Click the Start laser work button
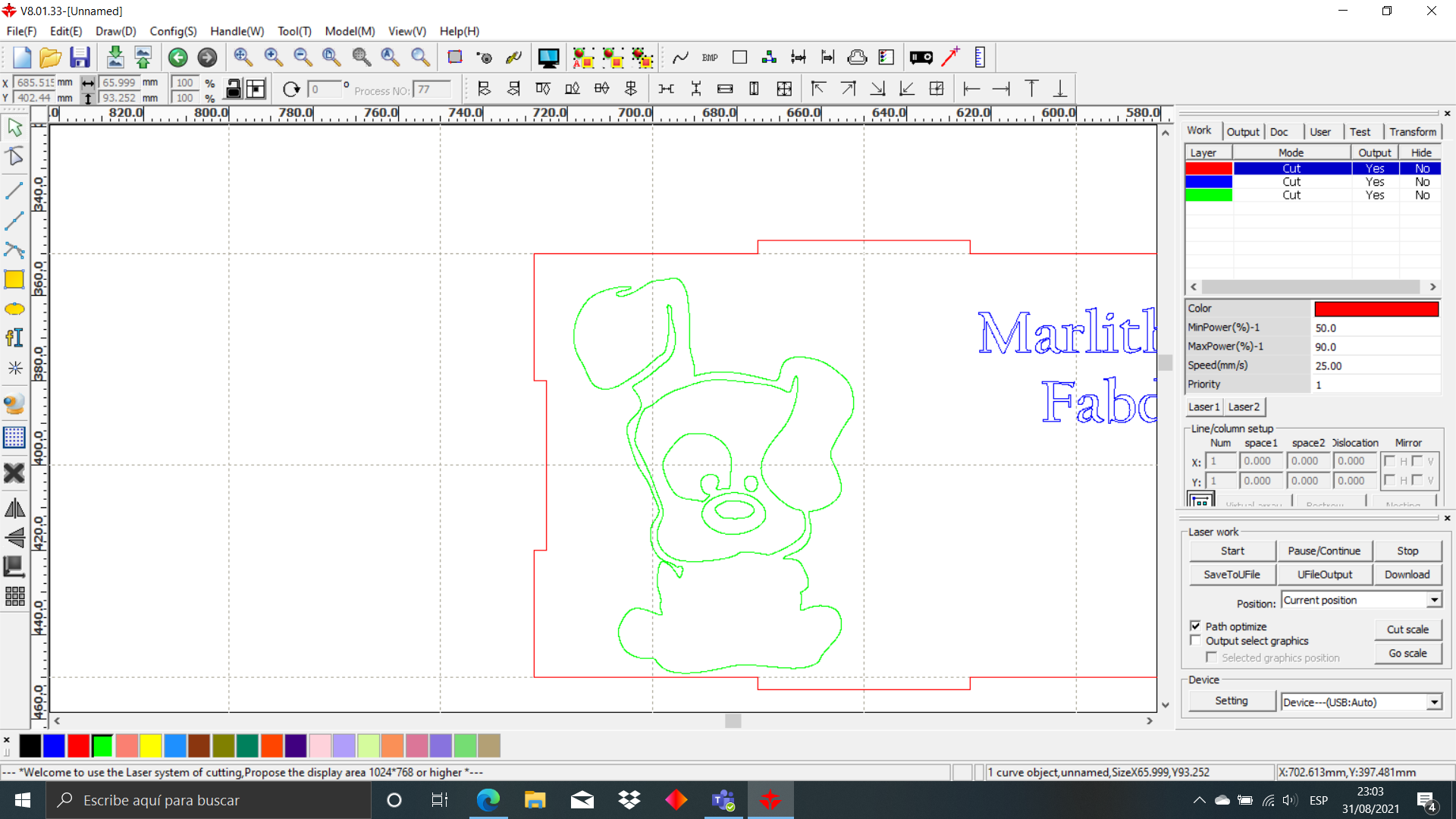Image resolution: width=1456 pixels, height=819 pixels. tap(1231, 550)
